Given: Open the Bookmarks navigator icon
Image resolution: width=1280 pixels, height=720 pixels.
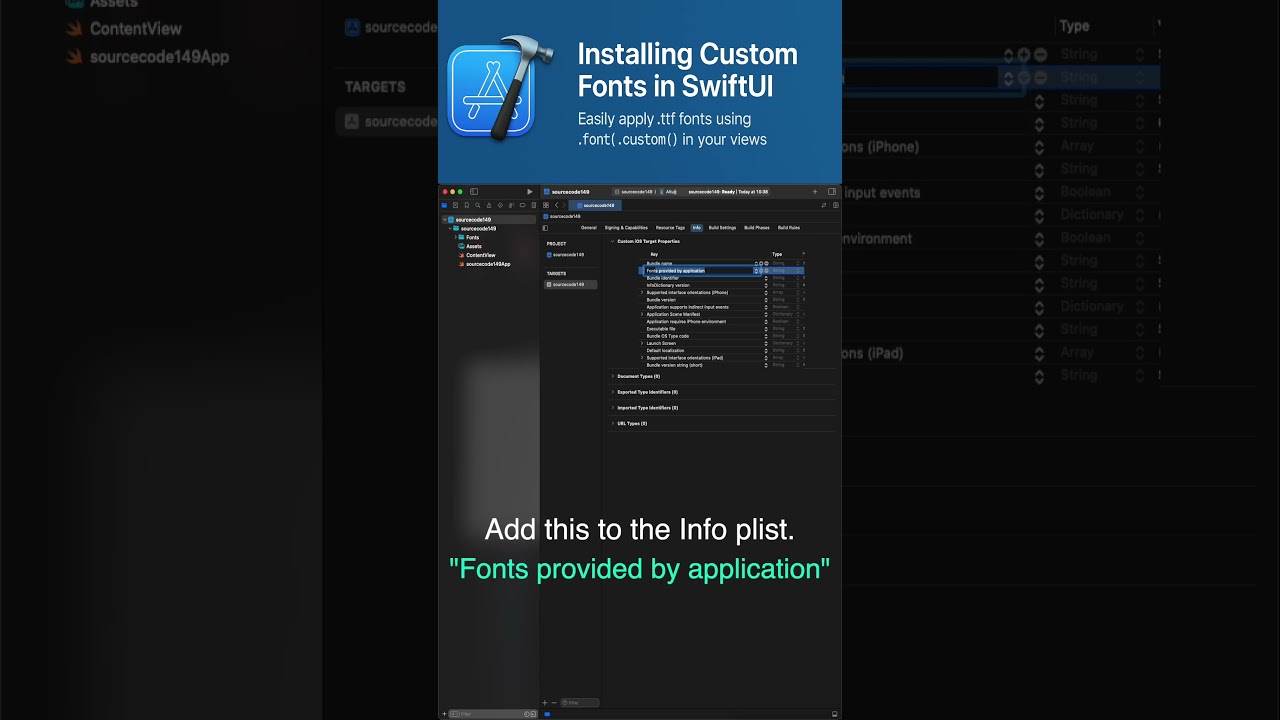Looking at the screenshot, I should (x=466, y=205).
